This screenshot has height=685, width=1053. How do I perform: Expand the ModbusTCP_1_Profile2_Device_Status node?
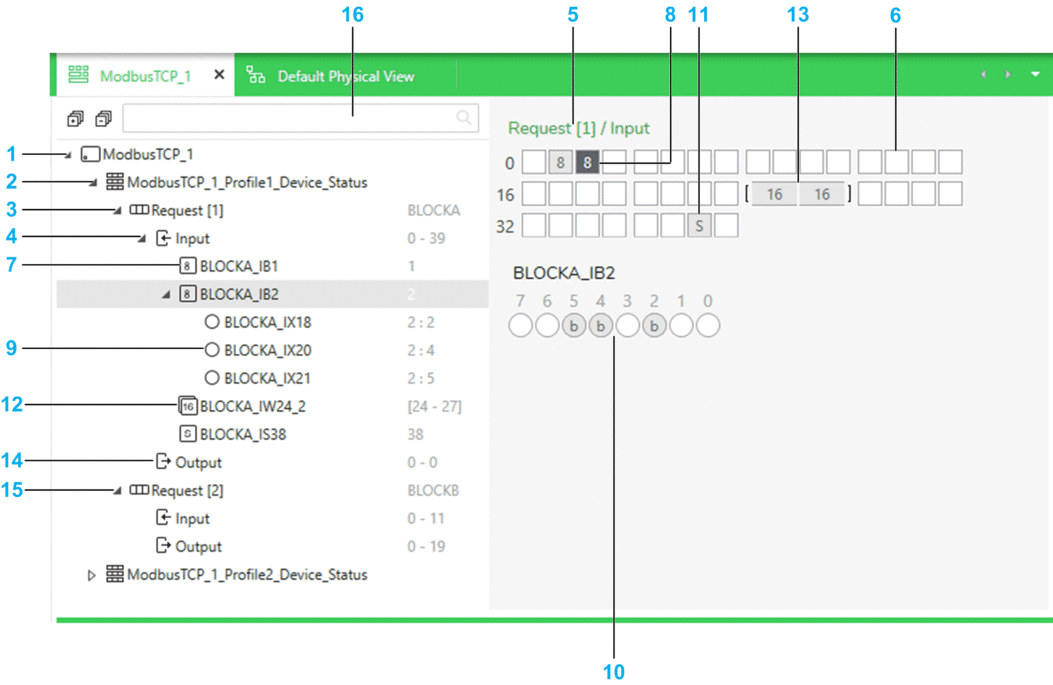(x=92, y=575)
